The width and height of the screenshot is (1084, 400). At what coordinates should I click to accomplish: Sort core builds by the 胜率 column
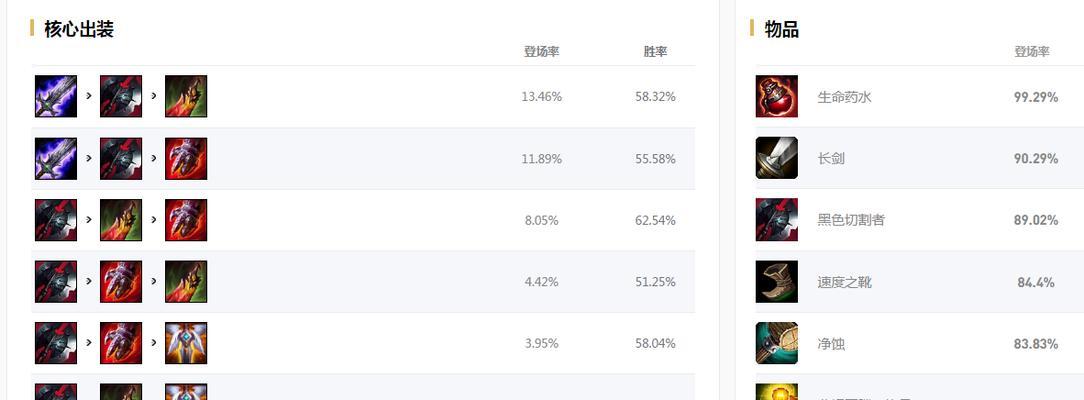pos(655,52)
